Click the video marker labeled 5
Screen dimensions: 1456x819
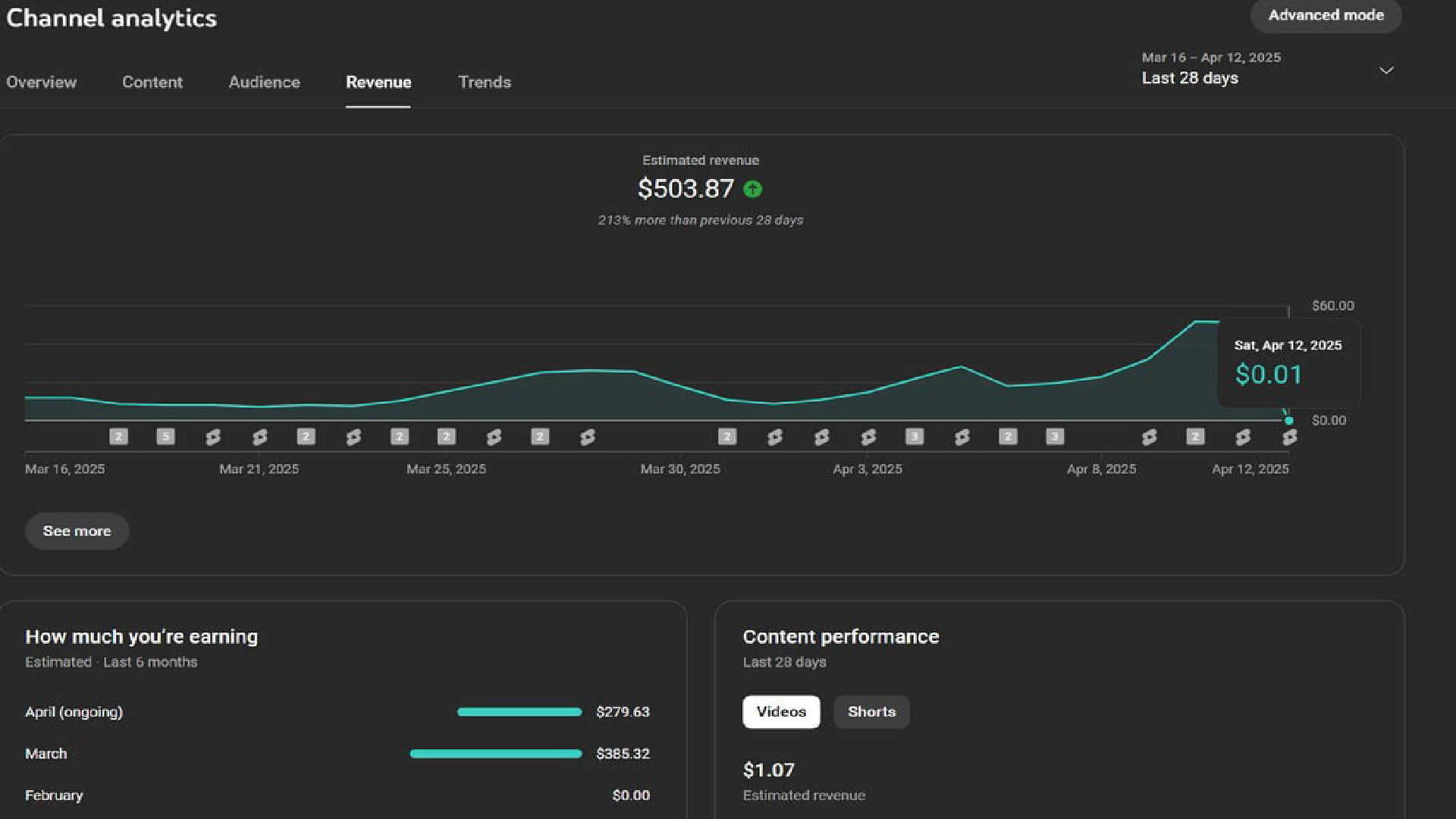165,437
